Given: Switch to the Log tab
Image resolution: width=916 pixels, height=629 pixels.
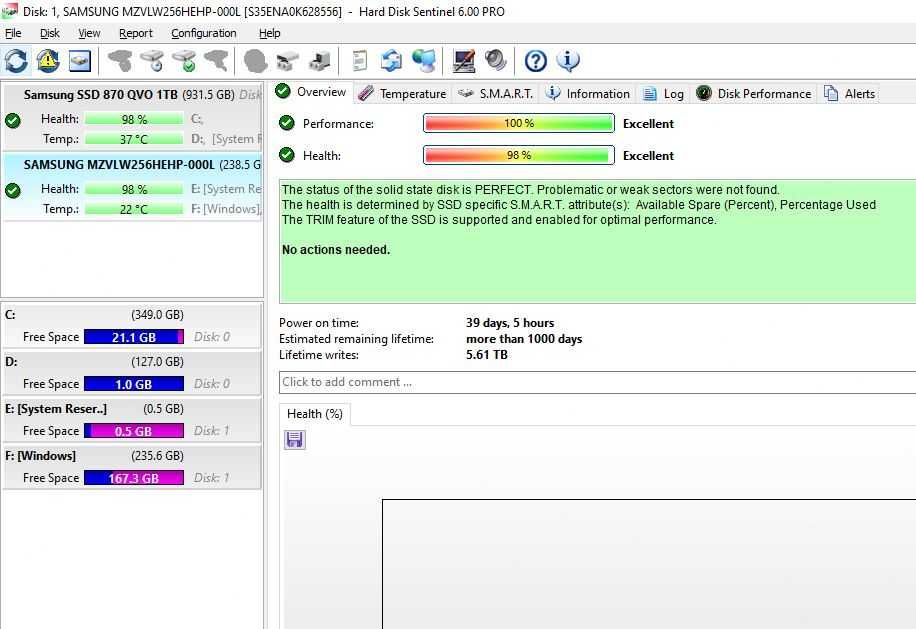Looking at the screenshot, I should click(x=663, y=93).
